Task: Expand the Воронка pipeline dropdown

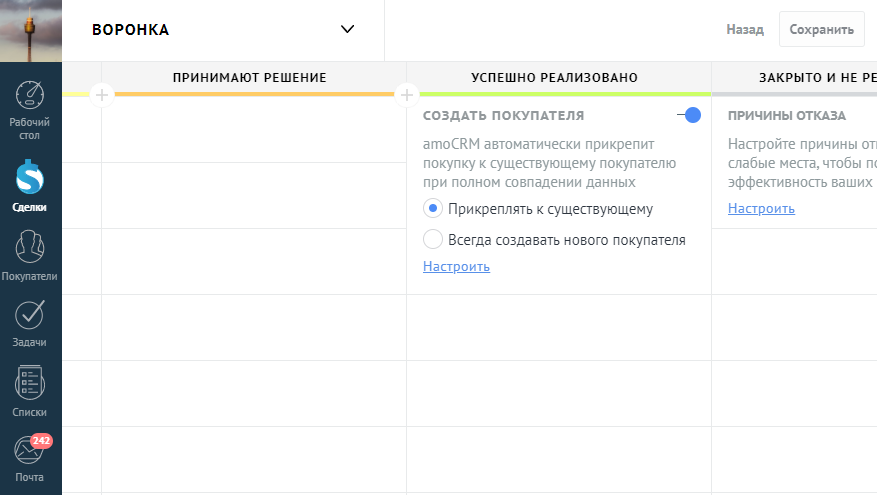Action: pos(347,29)
